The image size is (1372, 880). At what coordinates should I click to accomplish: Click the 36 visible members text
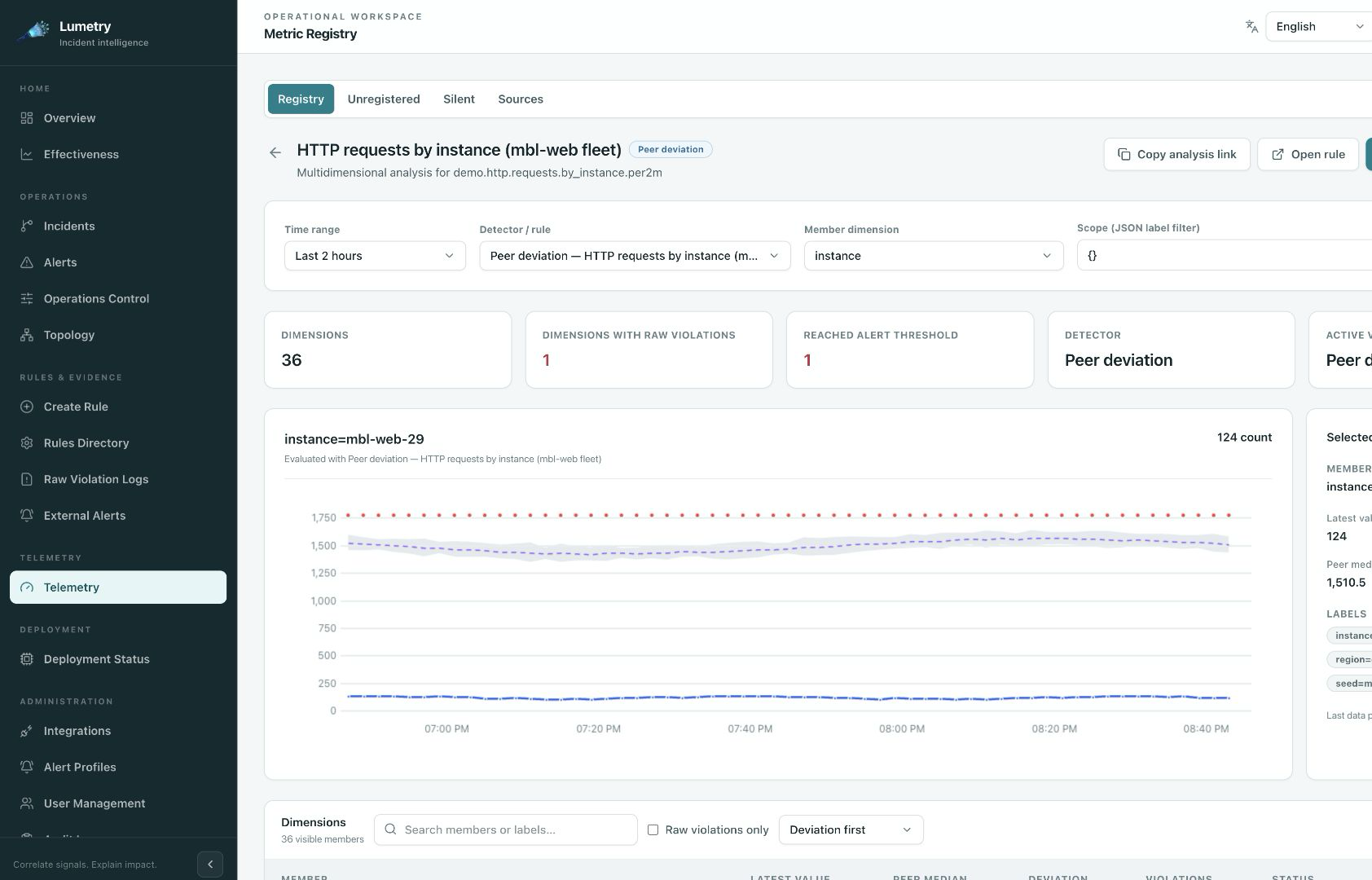coord(323,839)
